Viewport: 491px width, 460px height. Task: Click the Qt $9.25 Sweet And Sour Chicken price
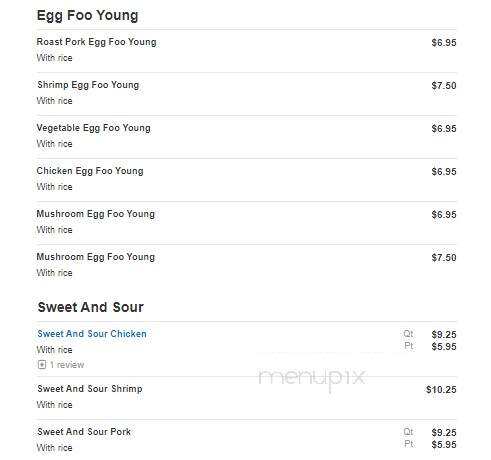tap(444, 334)
